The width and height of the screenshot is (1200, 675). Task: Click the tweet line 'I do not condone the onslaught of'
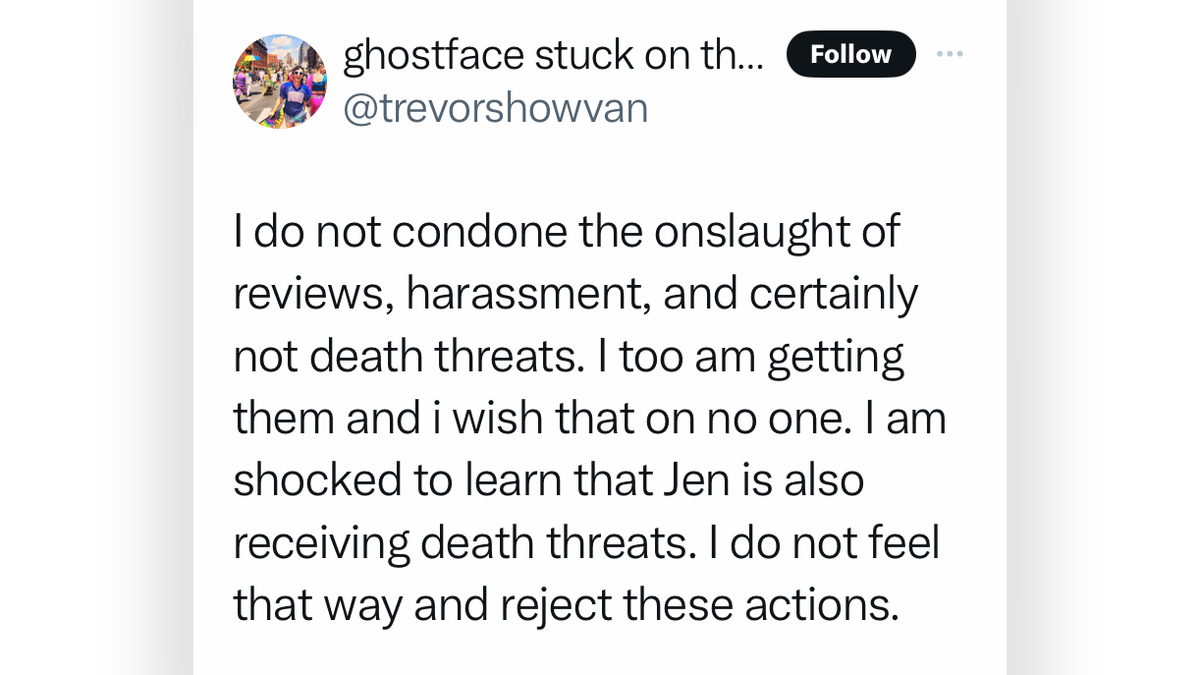tap(567, 232)
